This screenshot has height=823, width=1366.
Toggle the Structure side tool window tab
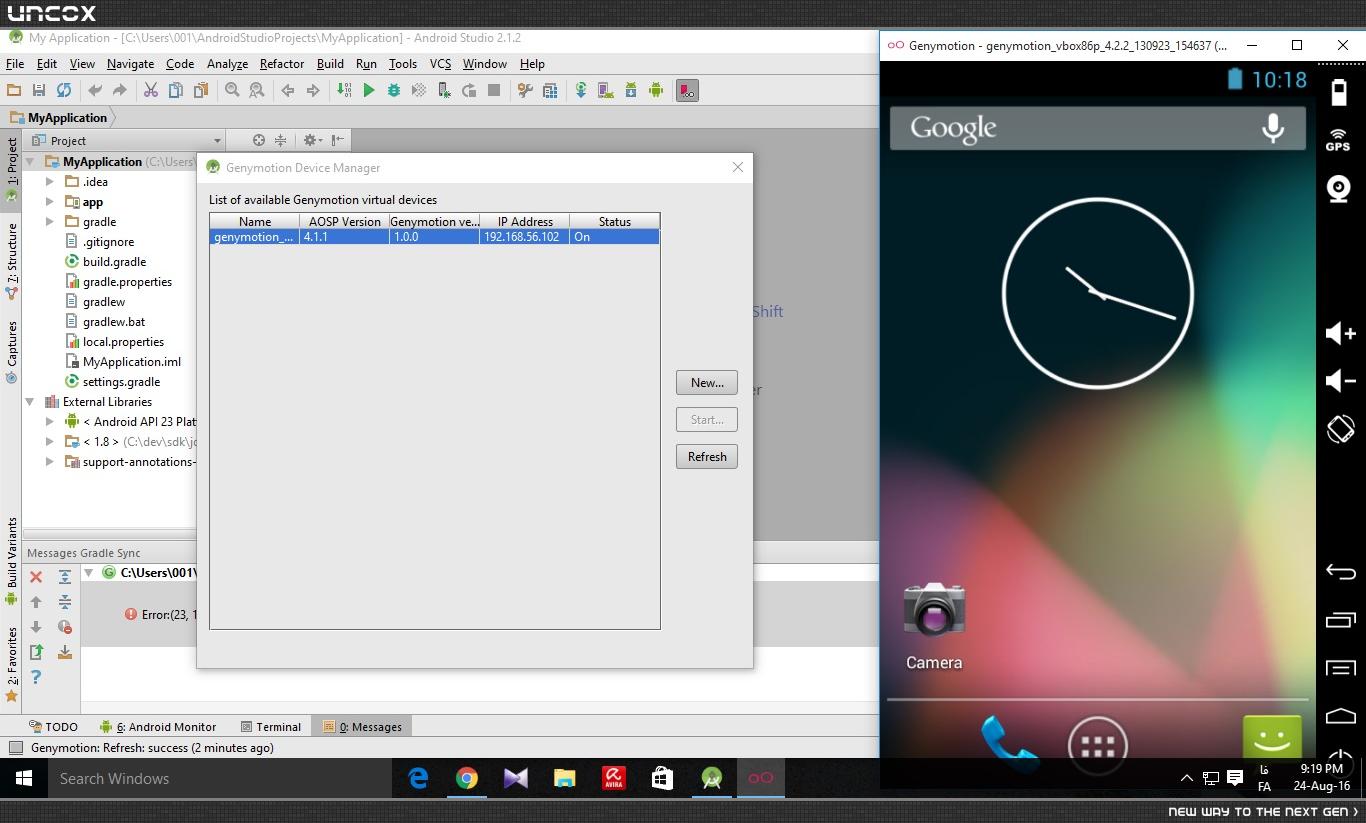[x=12, y=260]
